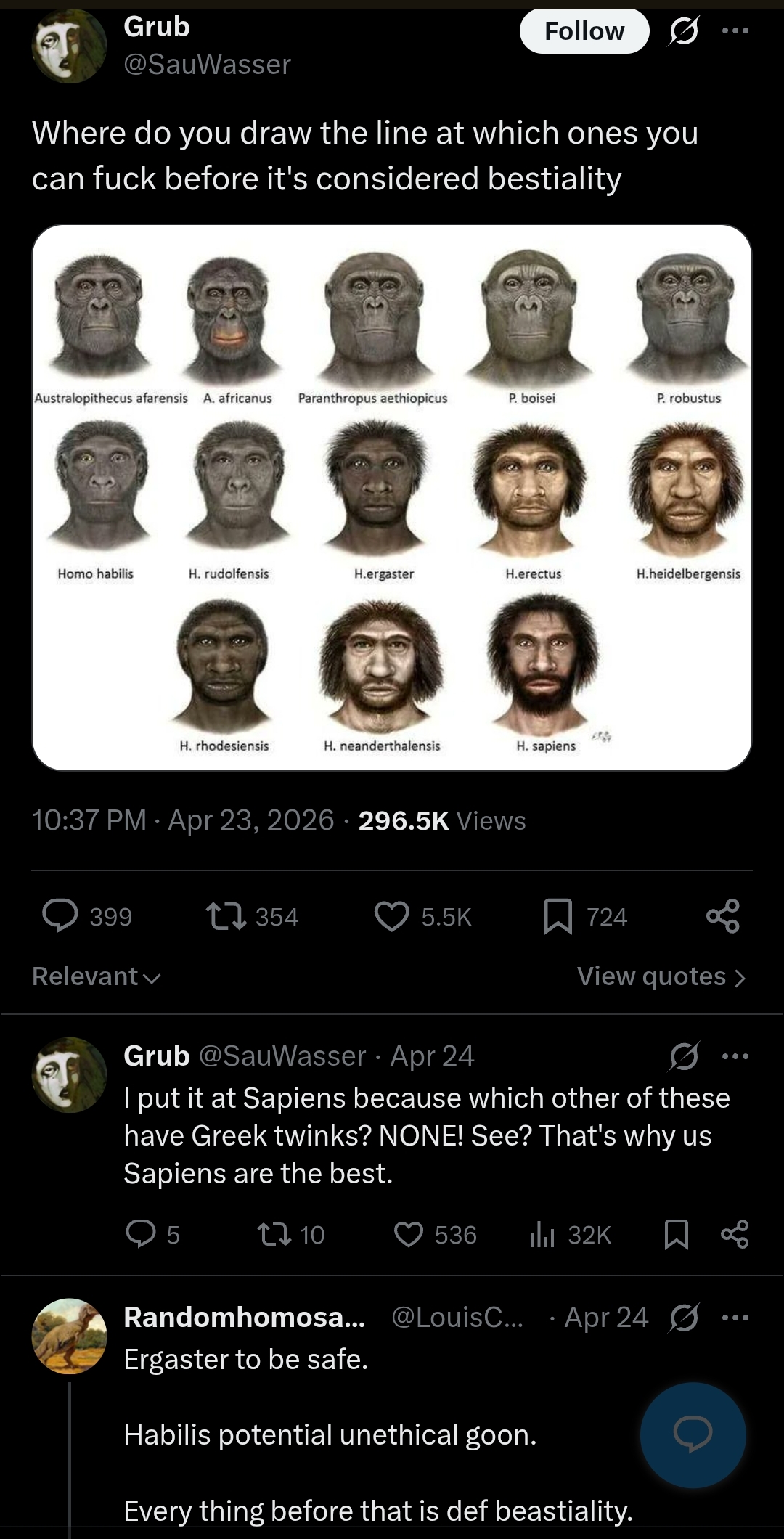The width and height of the screenshot is (784, 1539).
Task: Like Grub's Sapiens reply with 536 likes
Action: pos(409,1234)
